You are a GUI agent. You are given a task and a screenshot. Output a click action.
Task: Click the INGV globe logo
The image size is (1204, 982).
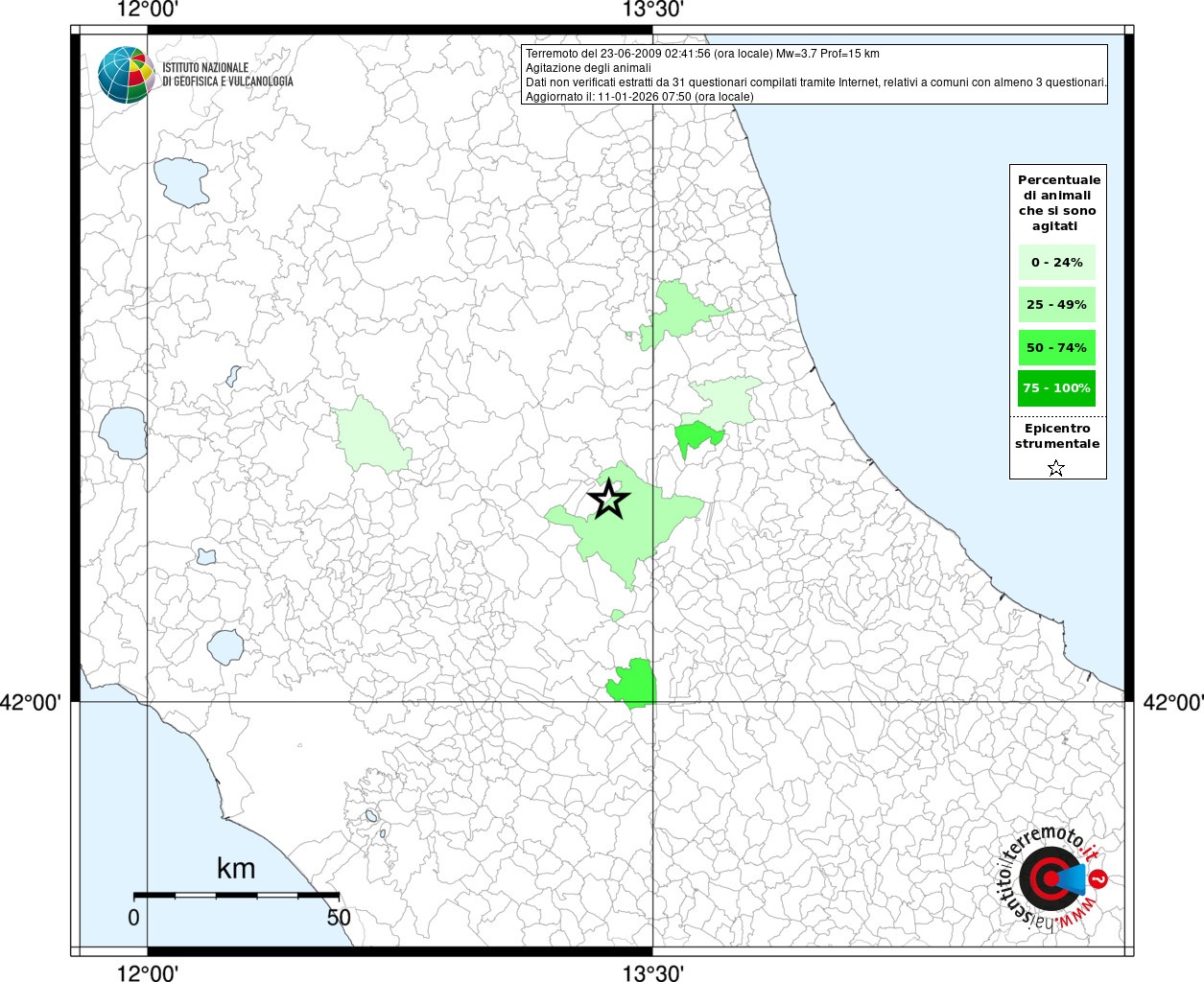[x=126, y=74]
